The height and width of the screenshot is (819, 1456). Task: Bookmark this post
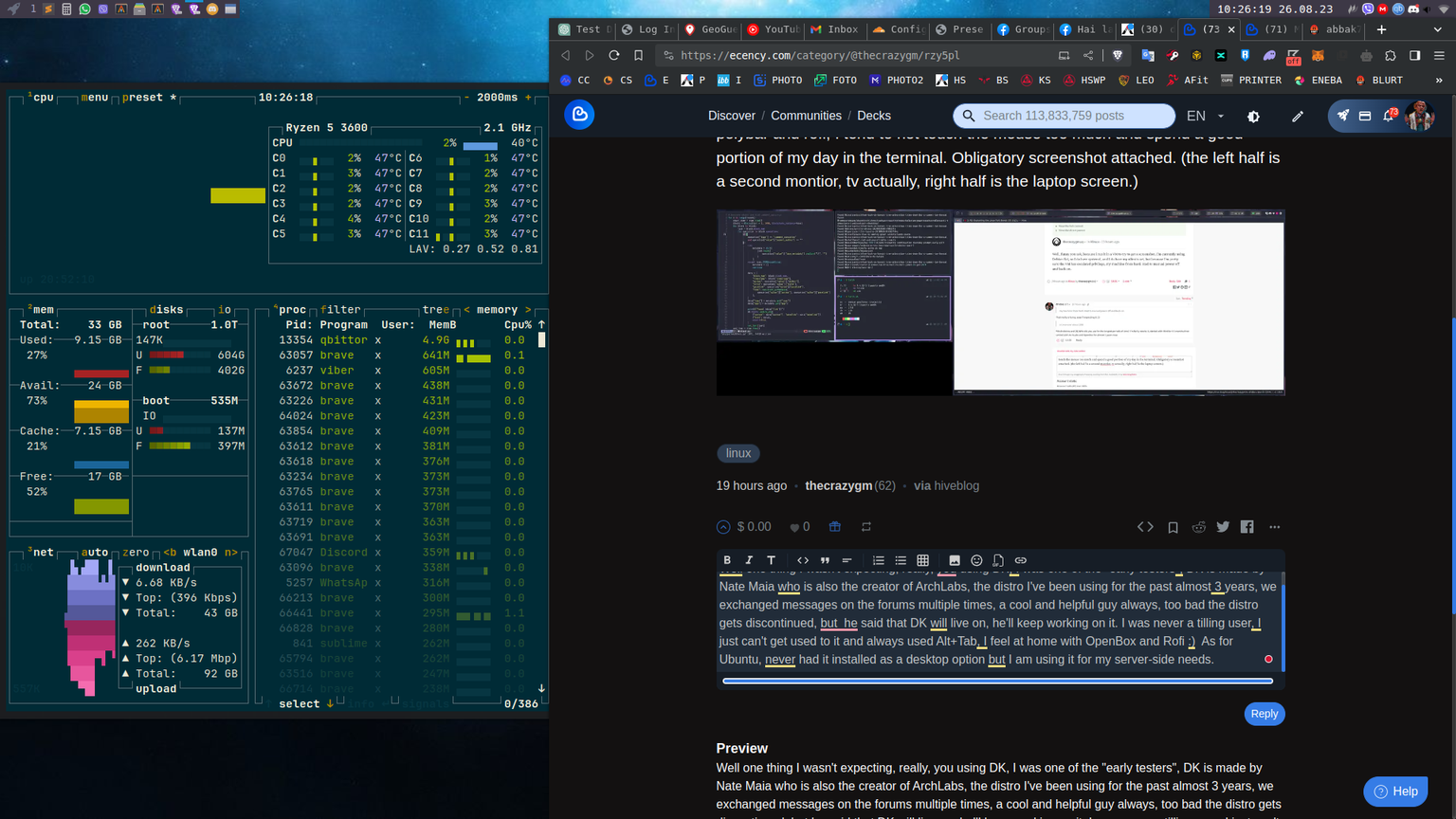point(1173,526)
